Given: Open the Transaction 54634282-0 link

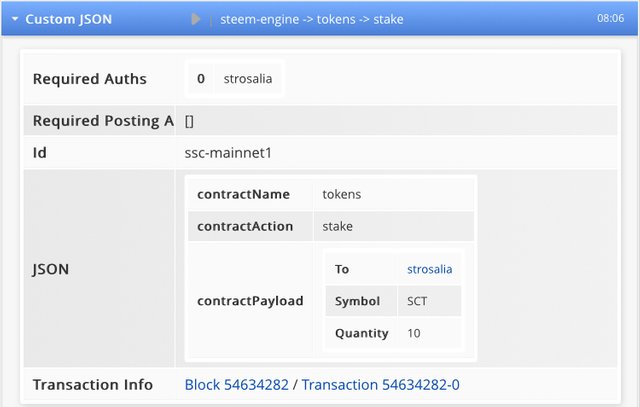Looking at the screenshot, I should click(x=380, y=385).
